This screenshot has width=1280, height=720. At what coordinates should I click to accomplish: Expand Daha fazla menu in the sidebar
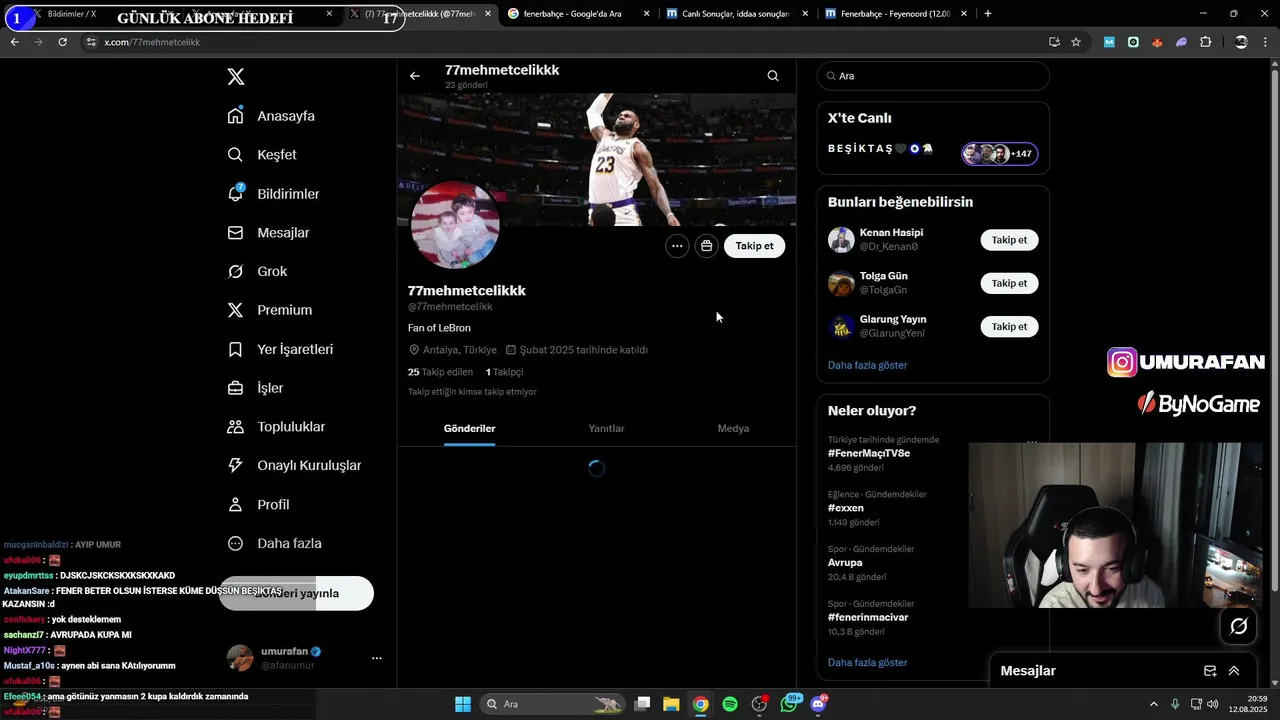point(274,543)
